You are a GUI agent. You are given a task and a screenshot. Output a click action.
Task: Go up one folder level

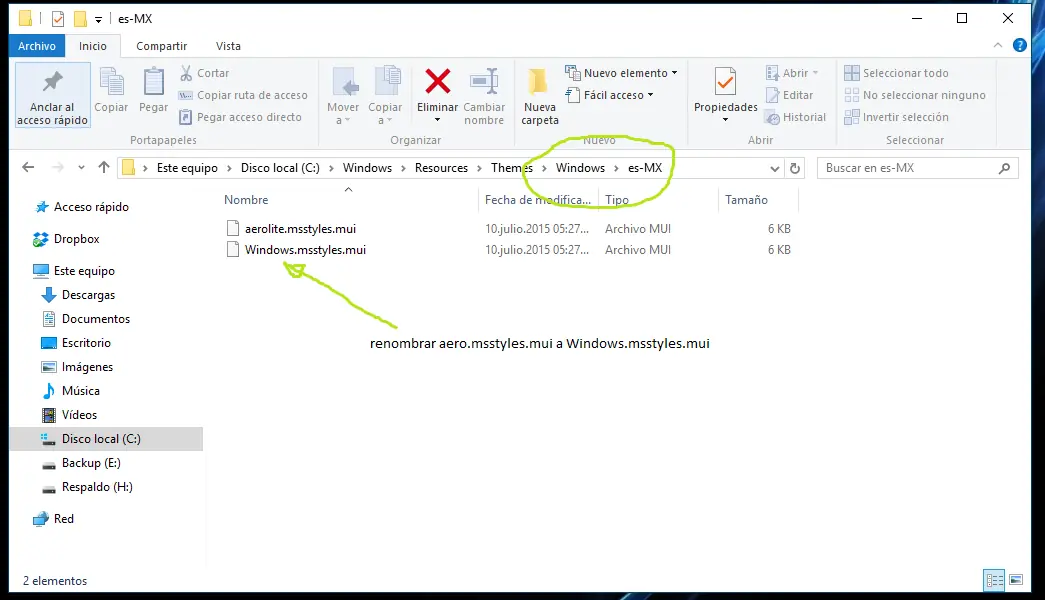coord(103,167)
